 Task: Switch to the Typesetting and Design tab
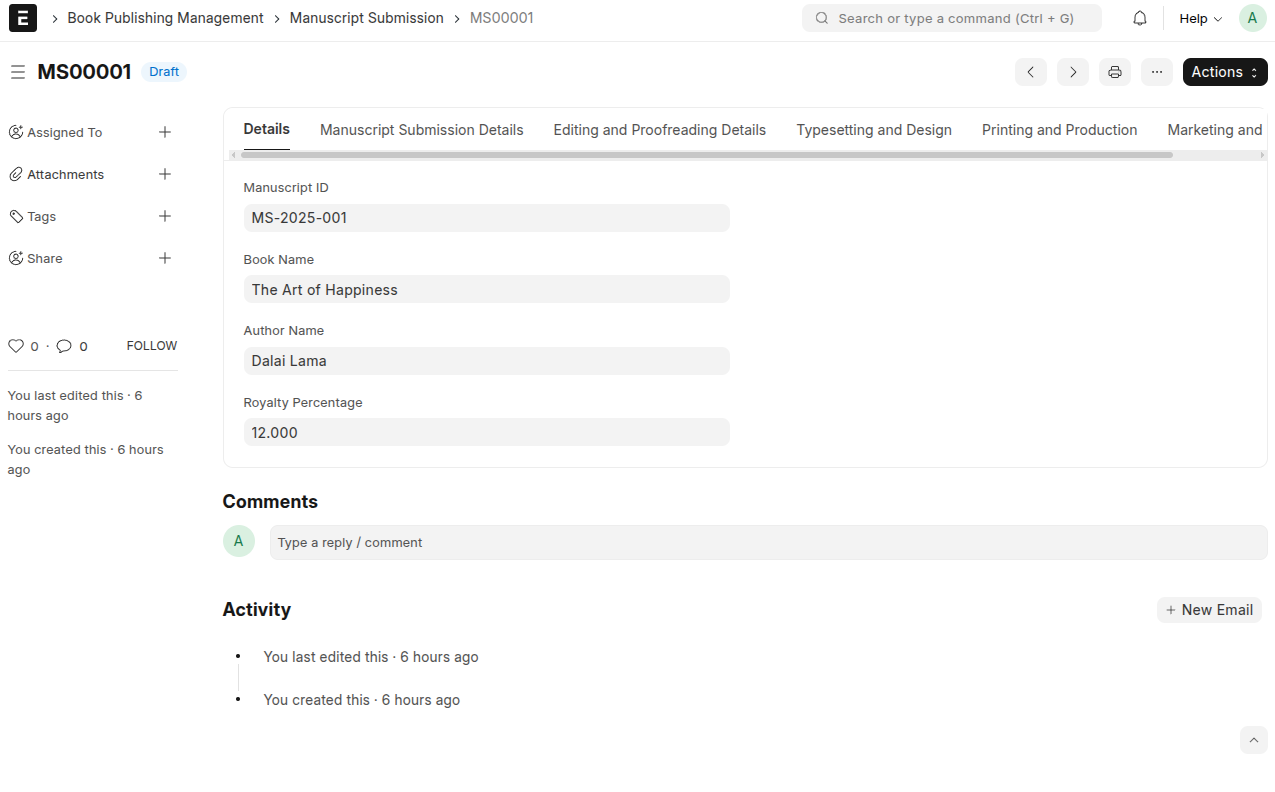pyautogui.click(x=873, y=129)
